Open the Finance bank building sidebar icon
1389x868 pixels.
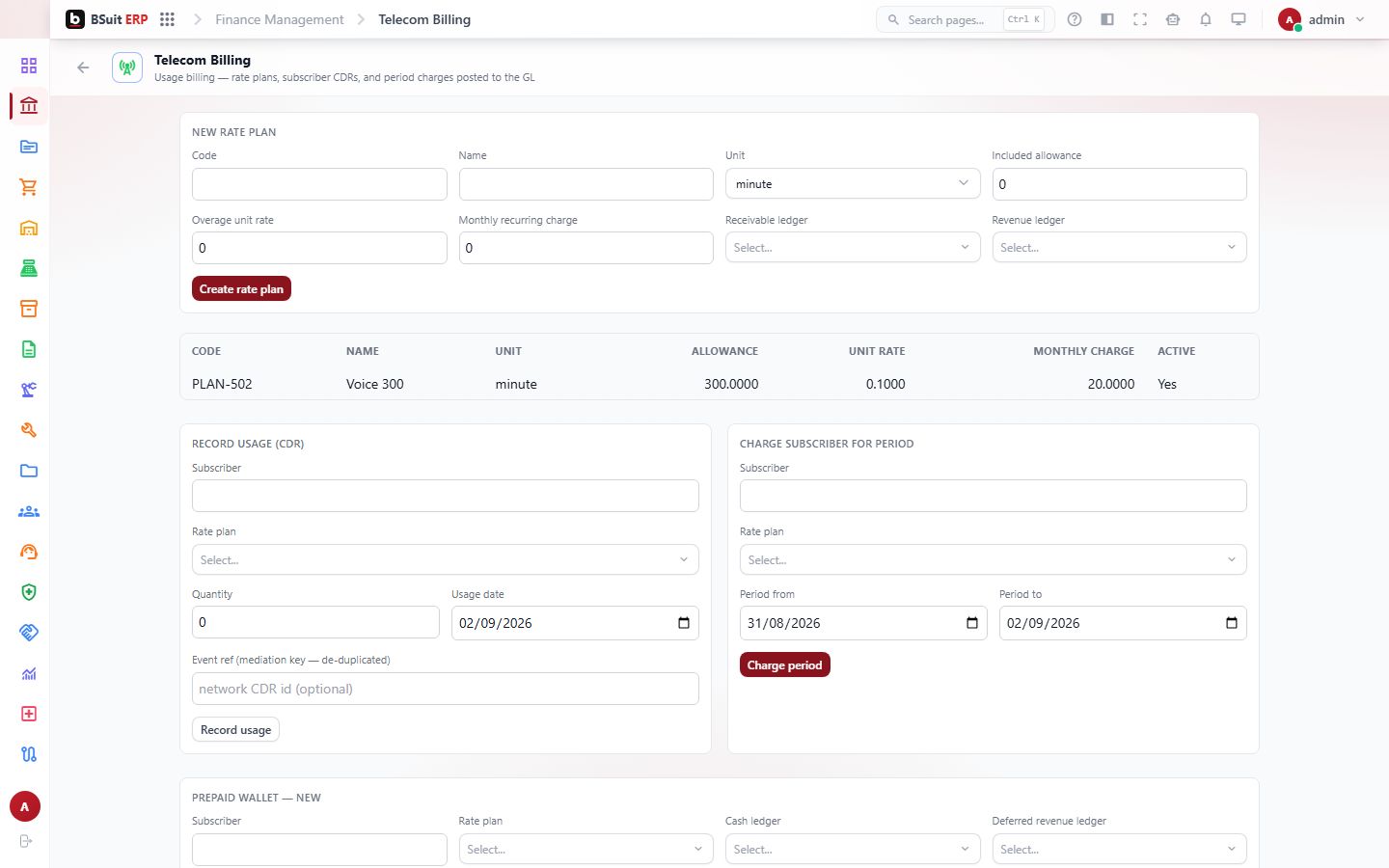pos(29,106)
